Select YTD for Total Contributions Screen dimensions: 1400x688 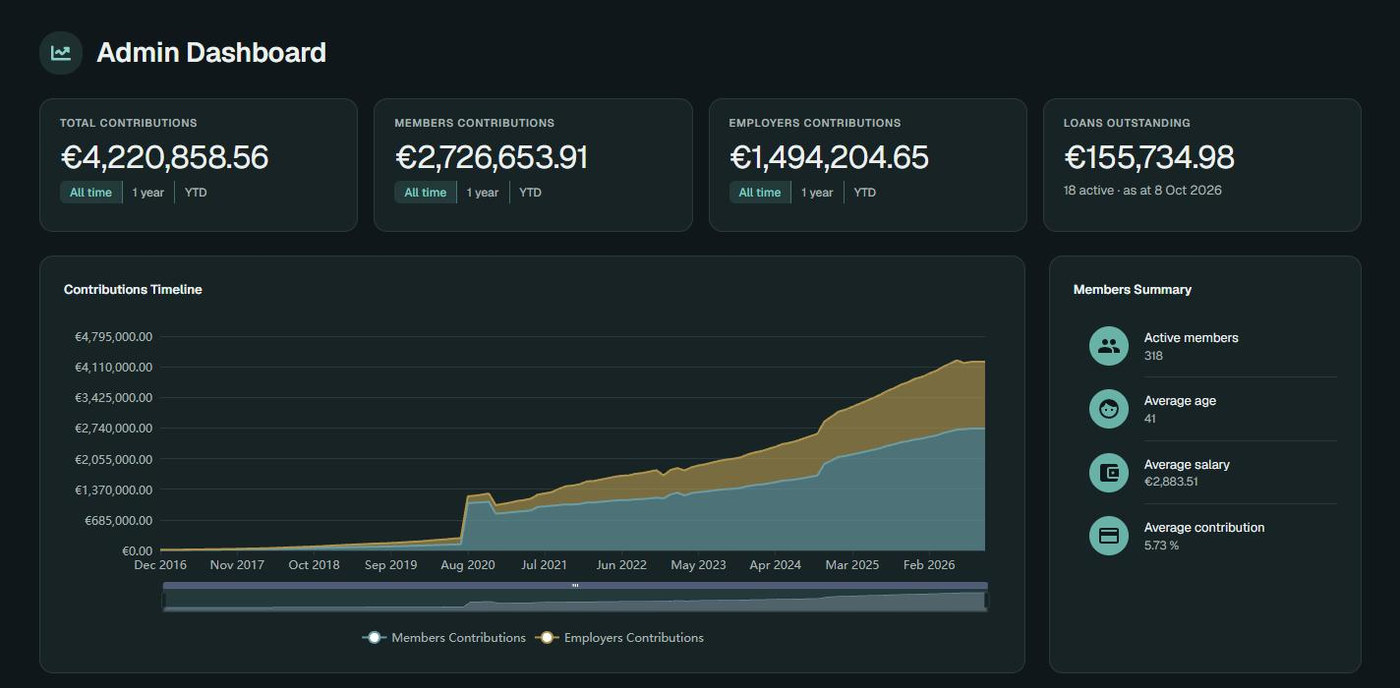click(x=196, y=192)
